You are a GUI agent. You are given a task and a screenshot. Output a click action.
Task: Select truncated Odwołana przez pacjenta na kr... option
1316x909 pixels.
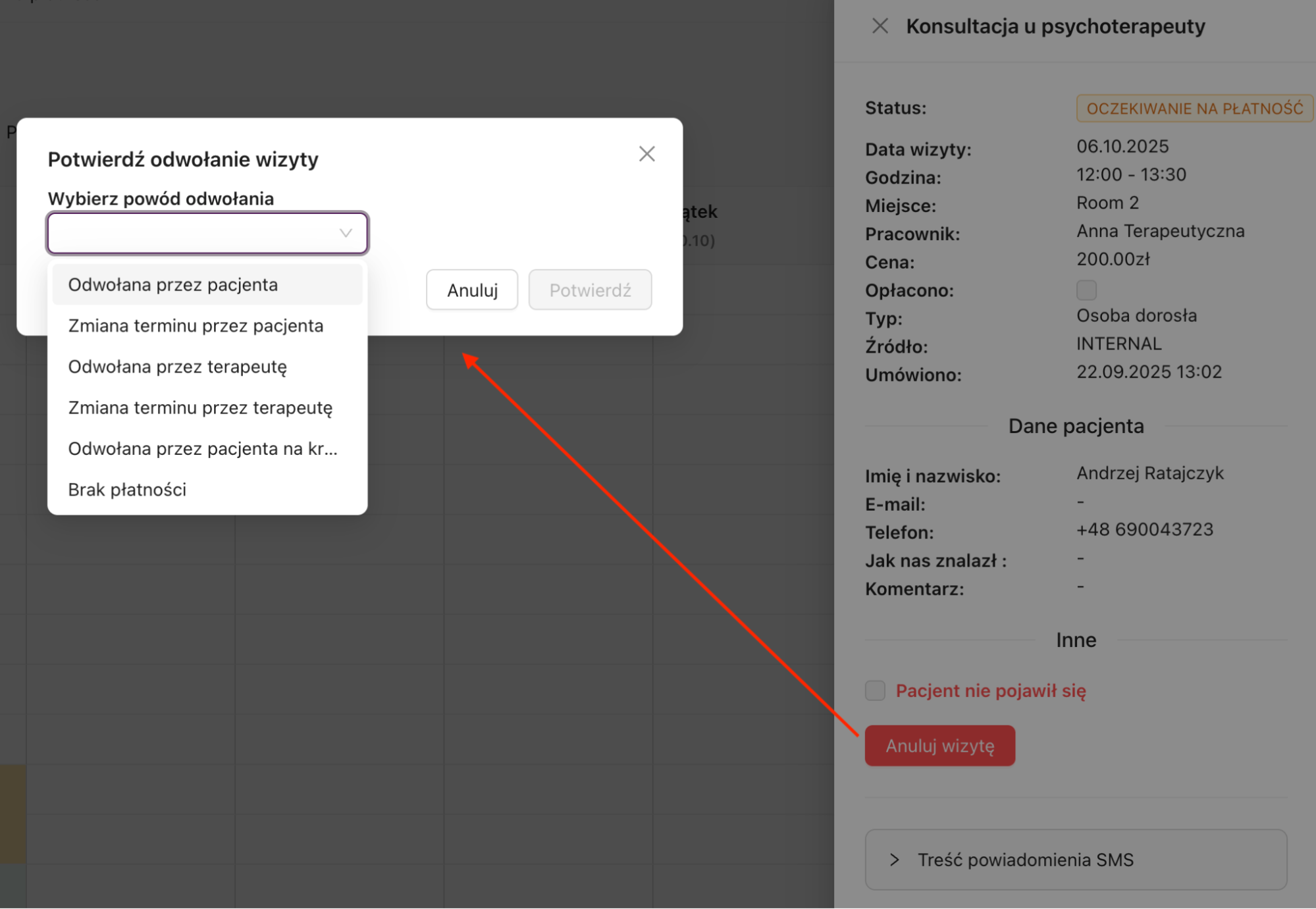click(x=202, y=449)
